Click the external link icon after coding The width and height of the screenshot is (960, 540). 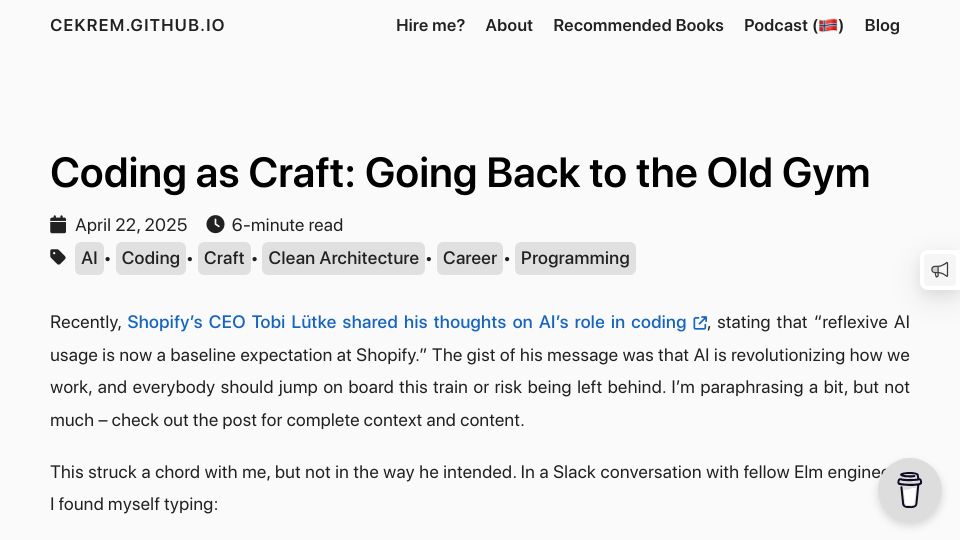699,323
